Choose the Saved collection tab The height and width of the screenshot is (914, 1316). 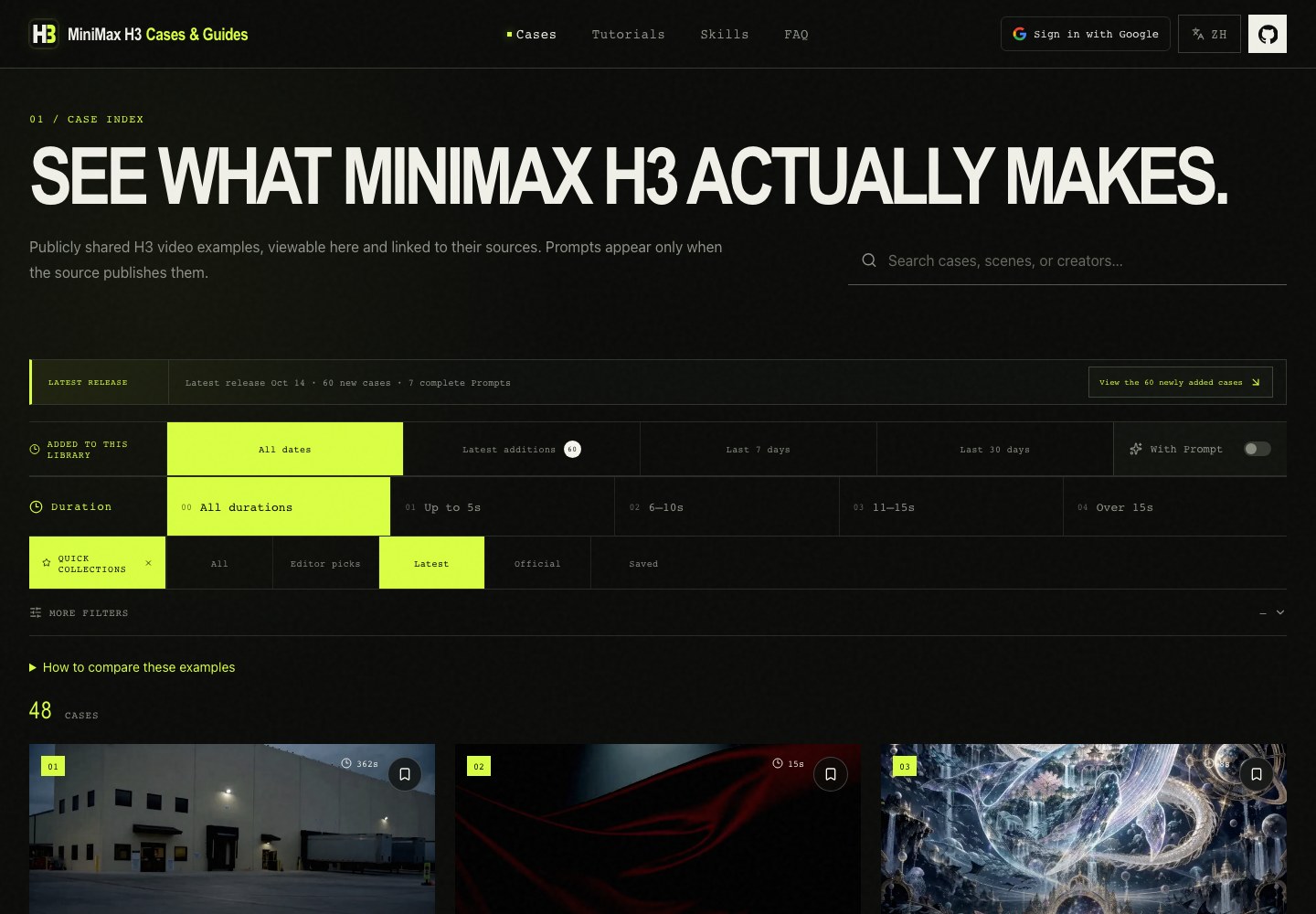pyautogui.click(x=643, y=563)
